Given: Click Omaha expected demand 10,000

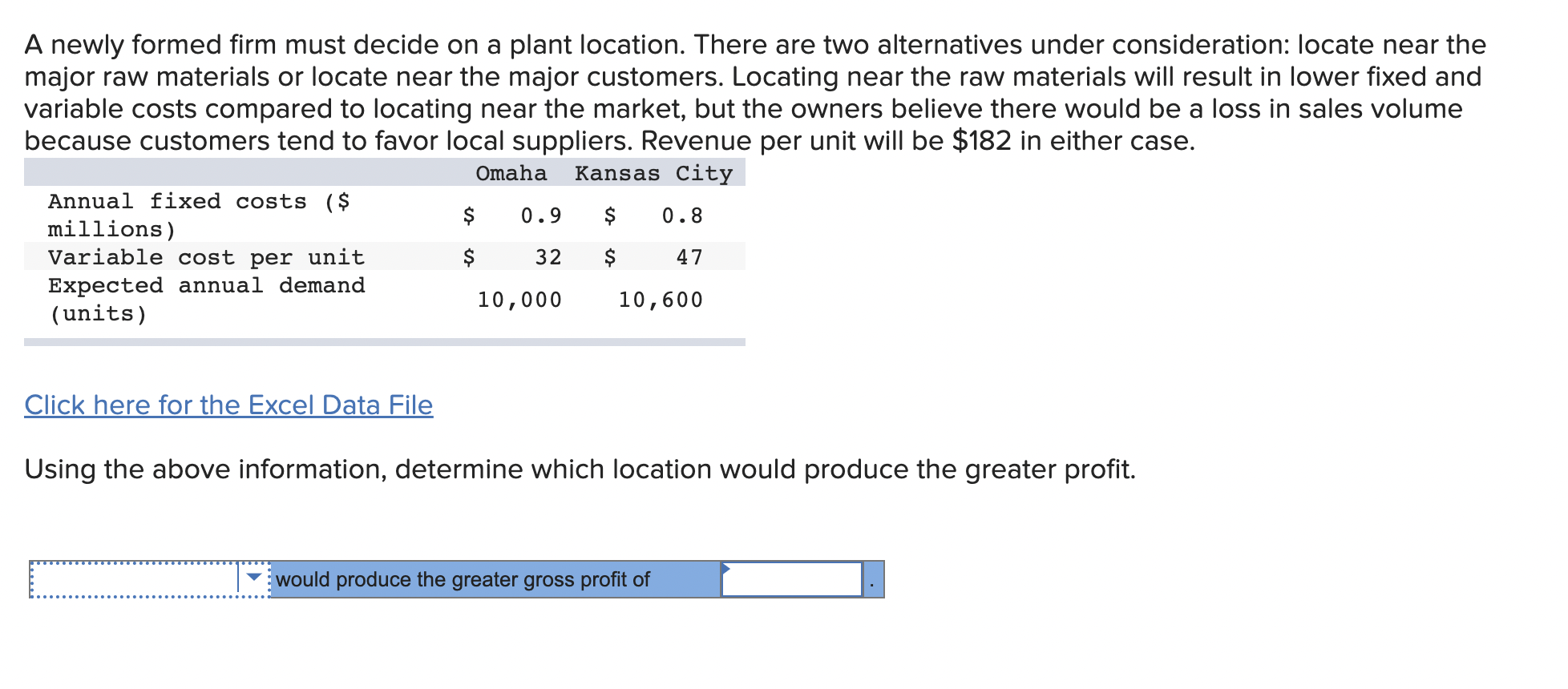Looking at the screenshot, I should click(519, 300).
